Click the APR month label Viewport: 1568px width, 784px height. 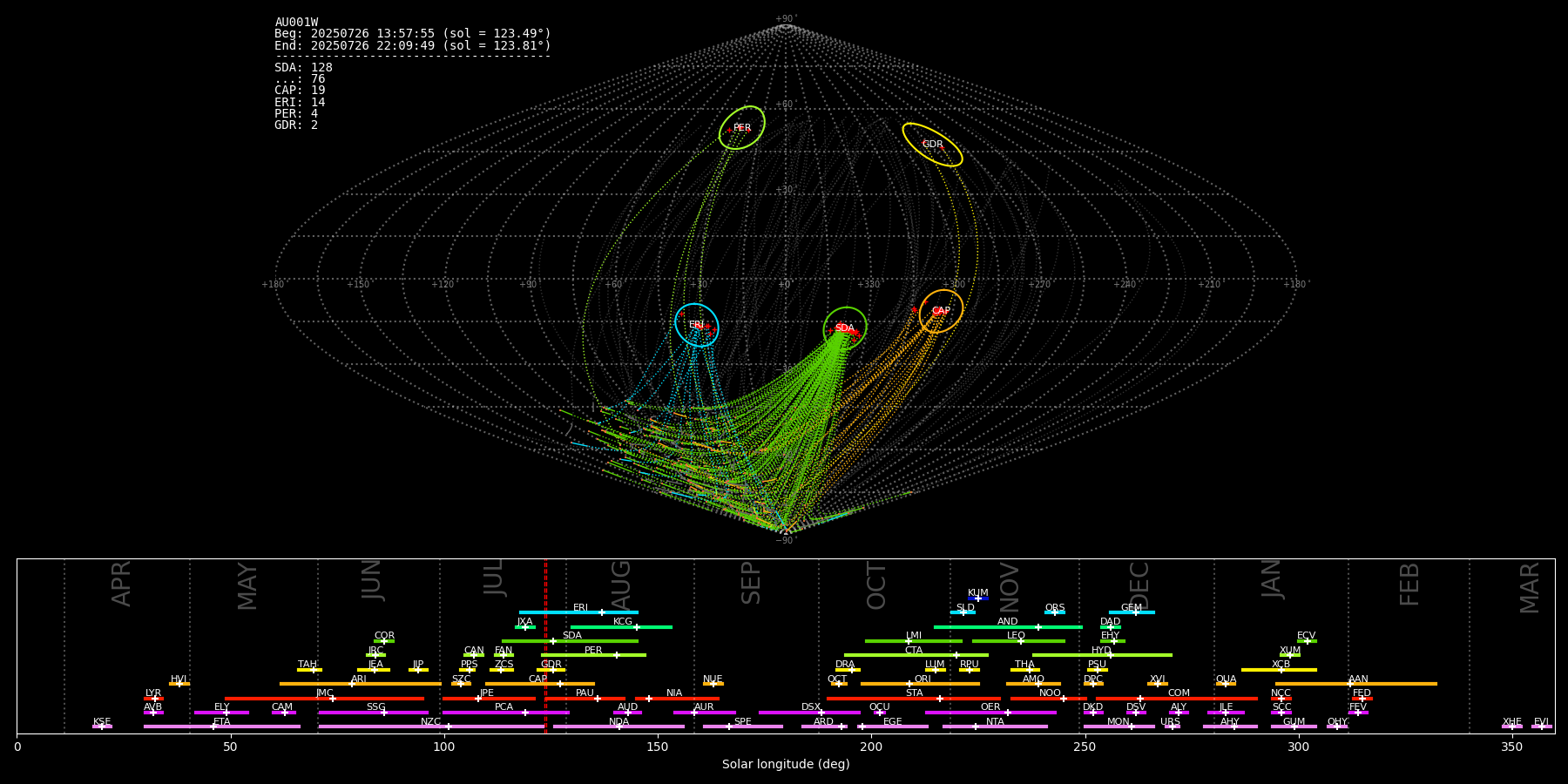tap(121, 584)
